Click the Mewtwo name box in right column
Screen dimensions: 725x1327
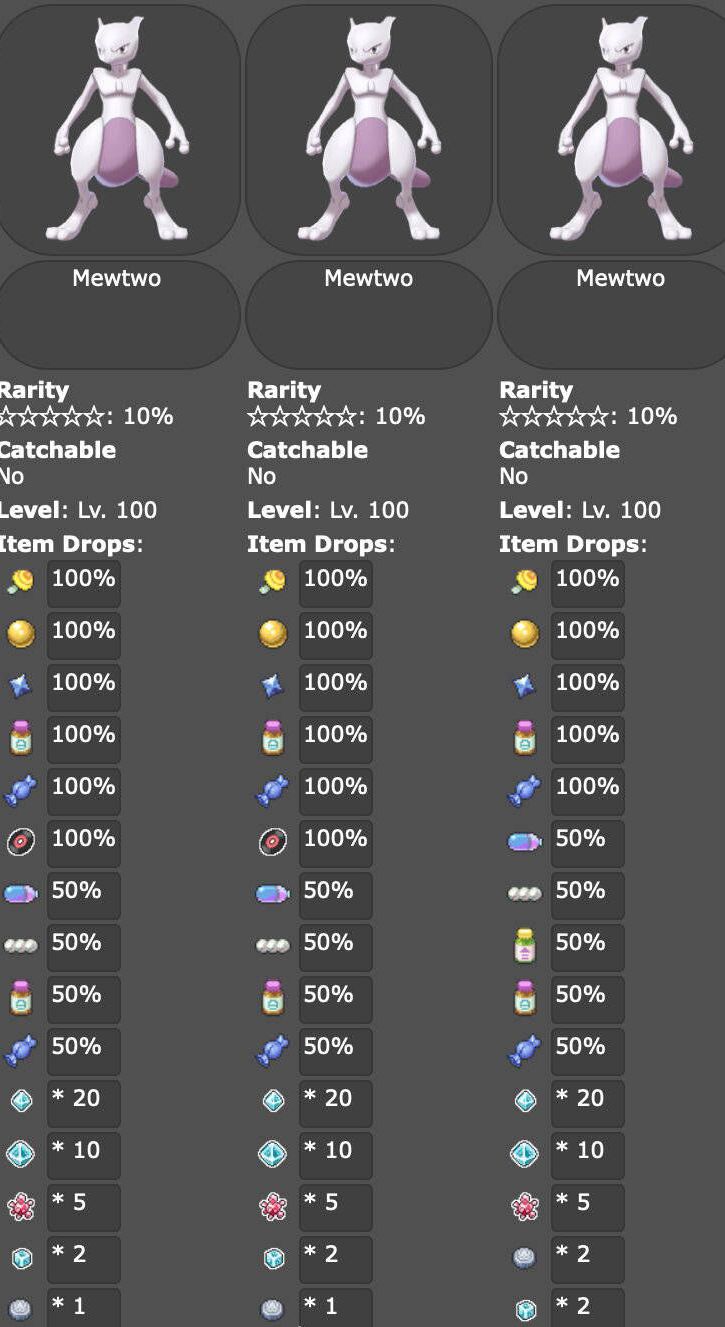coord(612,315)
